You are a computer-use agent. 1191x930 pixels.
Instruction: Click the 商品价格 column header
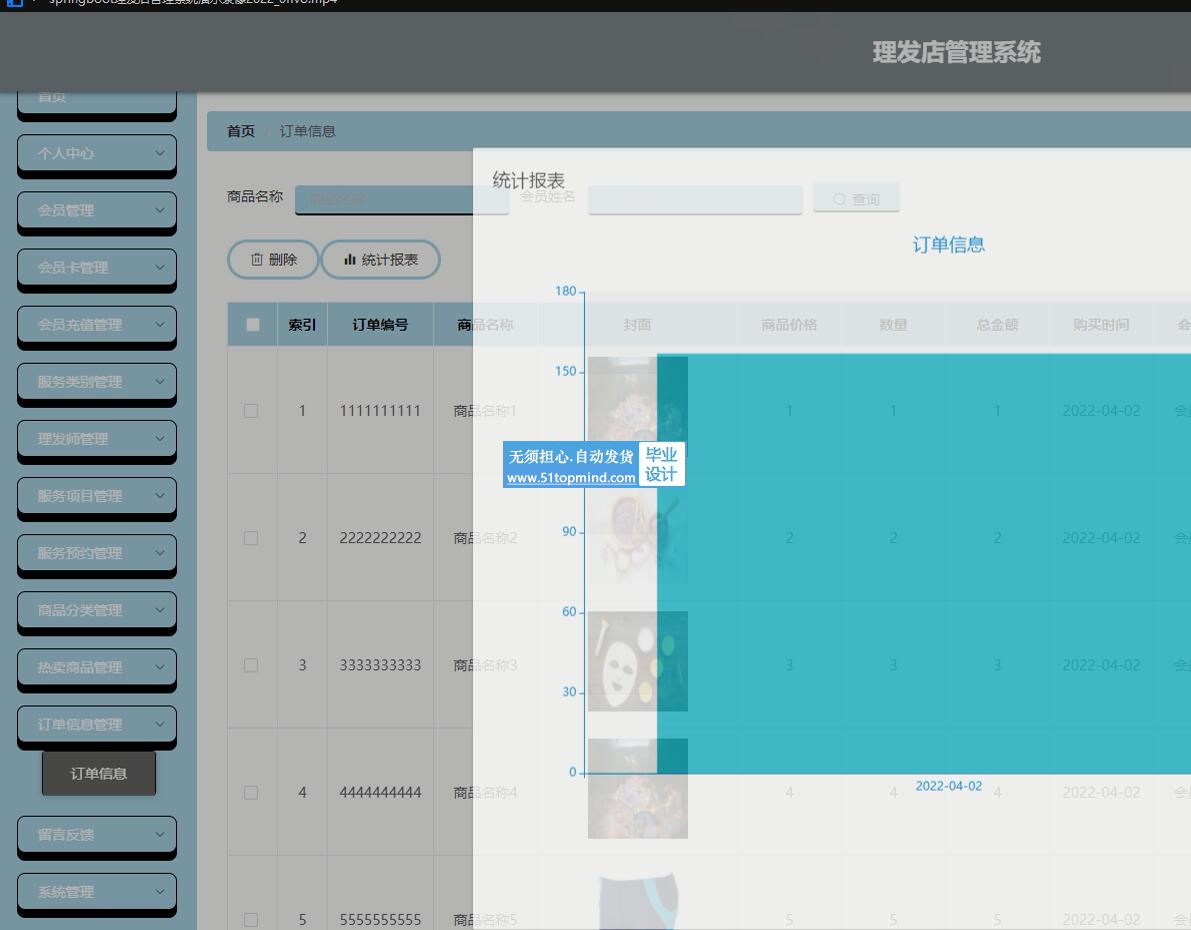pos(789,325)
